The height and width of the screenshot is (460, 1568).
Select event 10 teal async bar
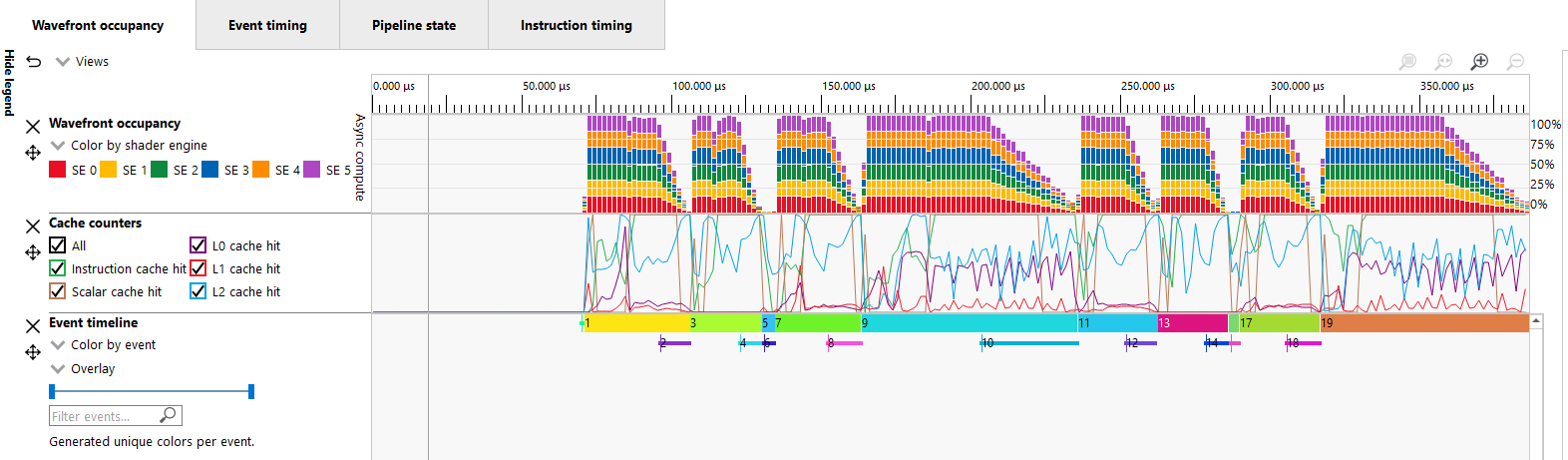(1030, 343)
